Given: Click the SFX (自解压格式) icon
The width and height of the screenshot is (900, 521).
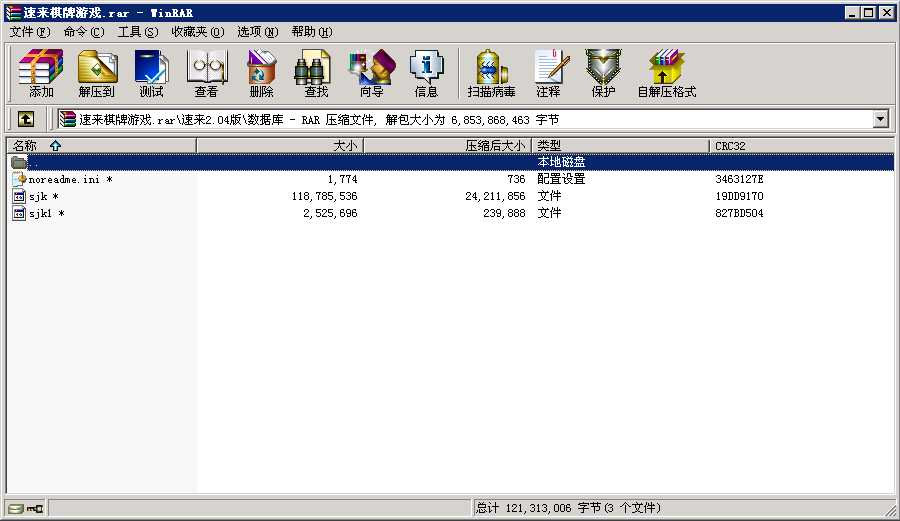Looking at the screenshot, I should 666,73.
